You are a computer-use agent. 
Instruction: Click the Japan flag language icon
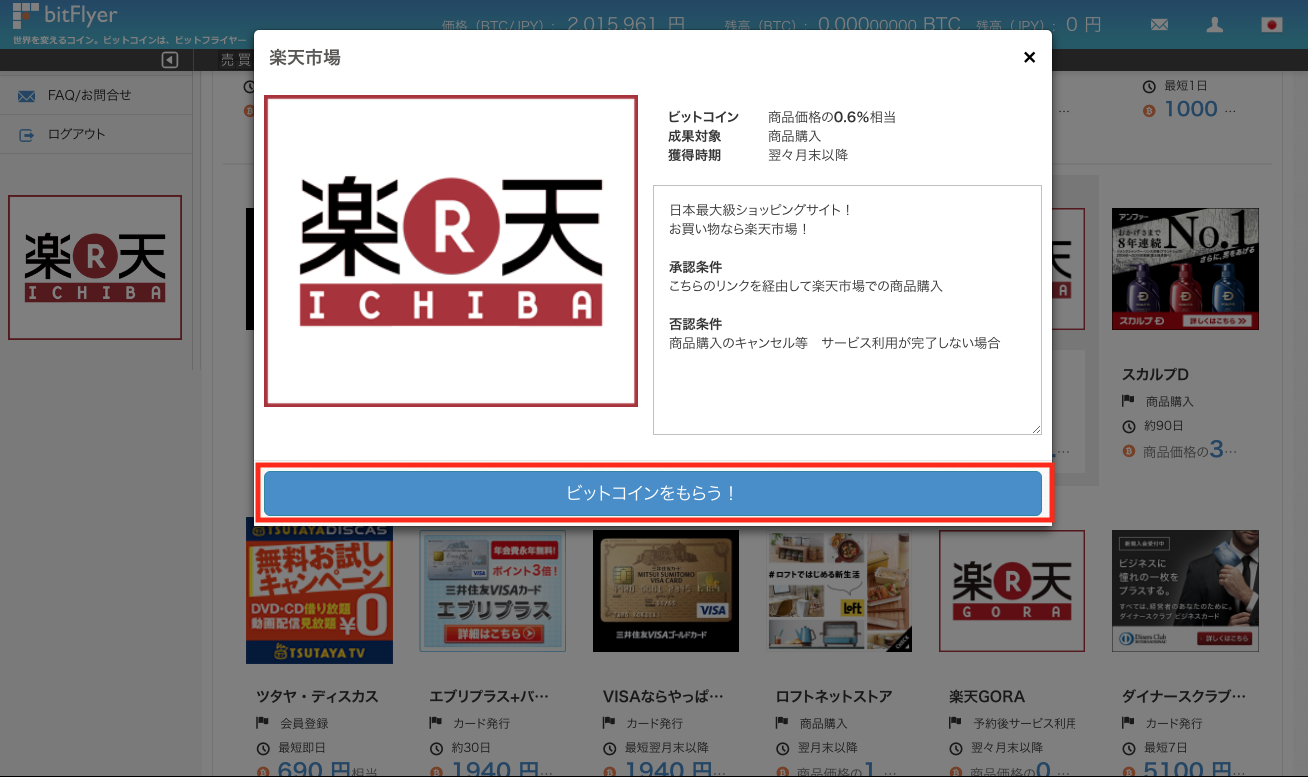[x=1271, y=25]
